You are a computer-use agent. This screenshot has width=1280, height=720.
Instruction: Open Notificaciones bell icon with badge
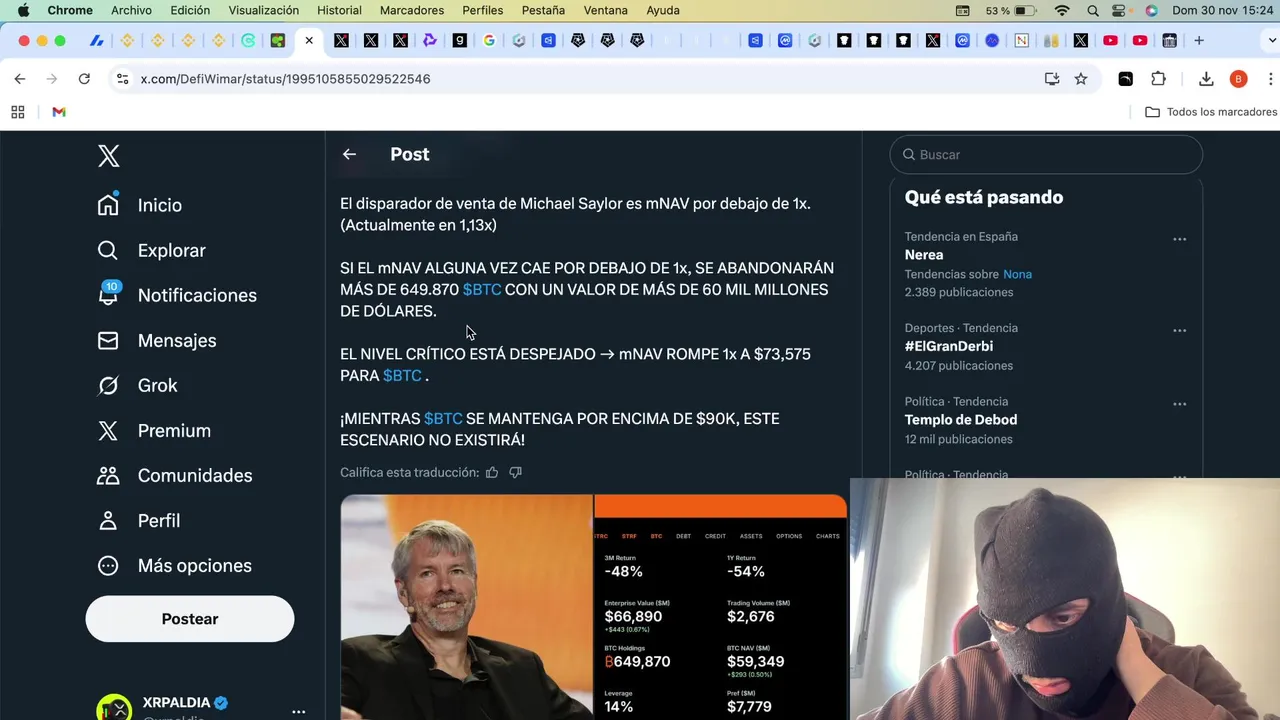(108, 294)
